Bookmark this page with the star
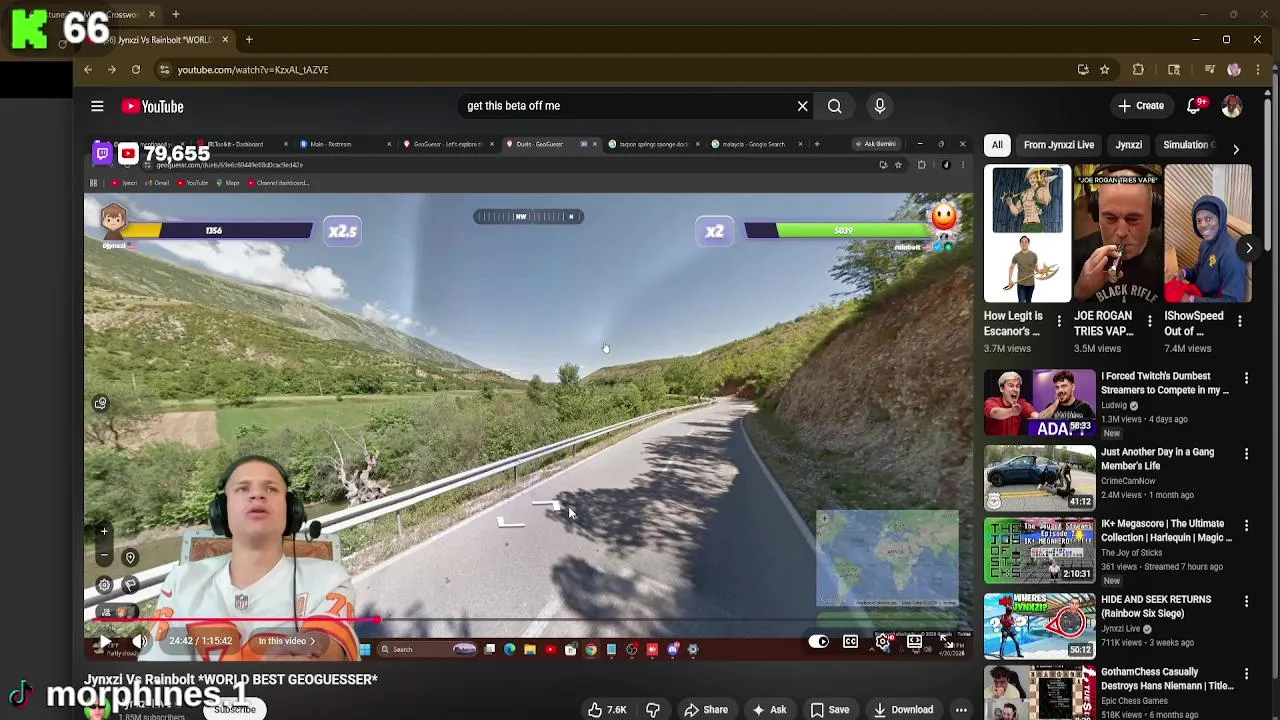1280x720 pixels. [x=1104, y=70]
